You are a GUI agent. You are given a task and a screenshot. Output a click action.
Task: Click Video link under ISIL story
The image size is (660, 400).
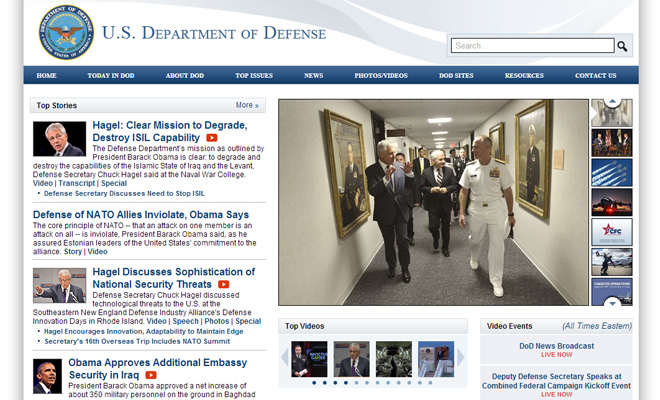(x=43, y=183)
